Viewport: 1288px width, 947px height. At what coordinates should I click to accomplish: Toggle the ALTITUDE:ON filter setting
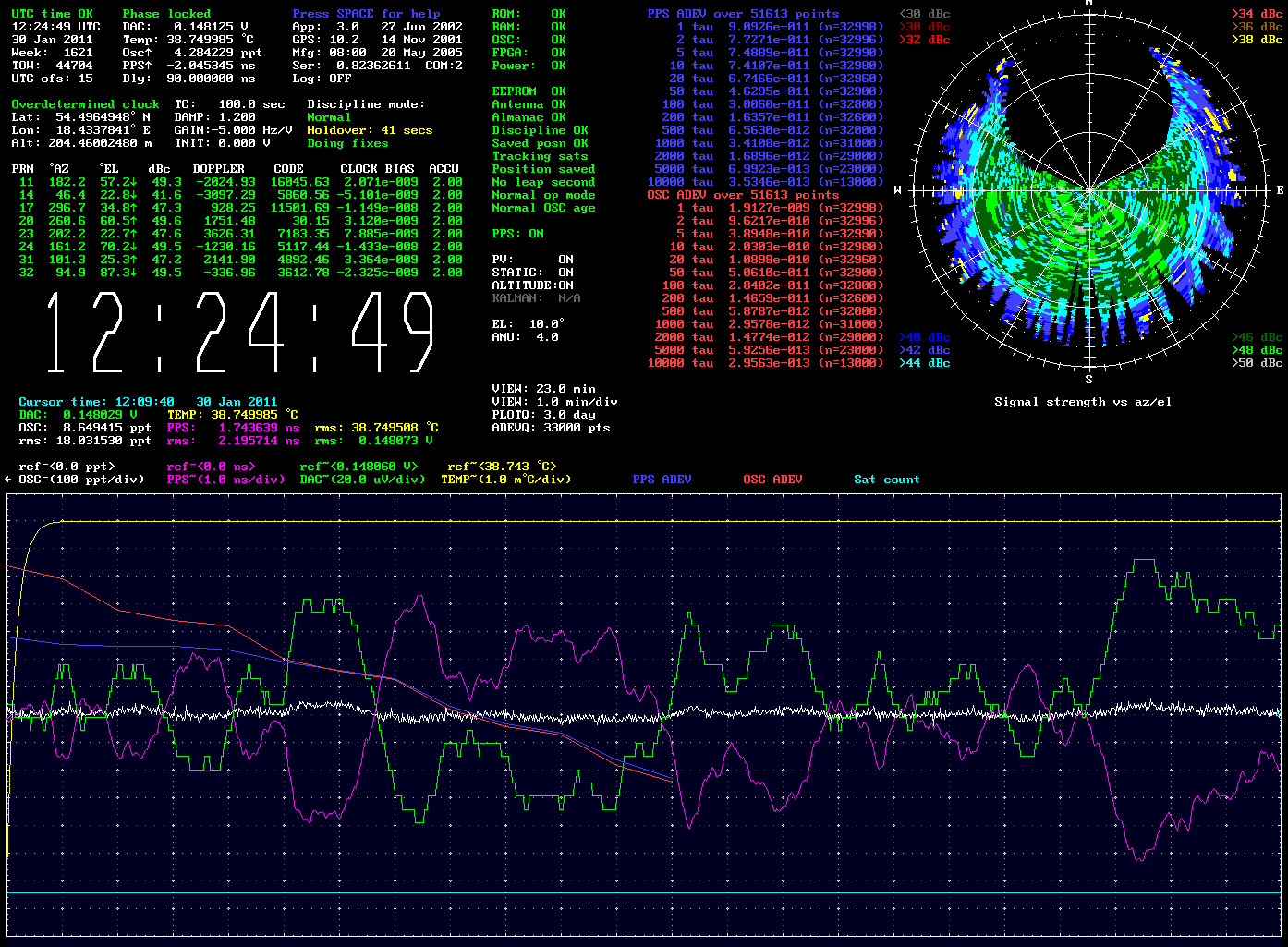click(x=532, y=285)
